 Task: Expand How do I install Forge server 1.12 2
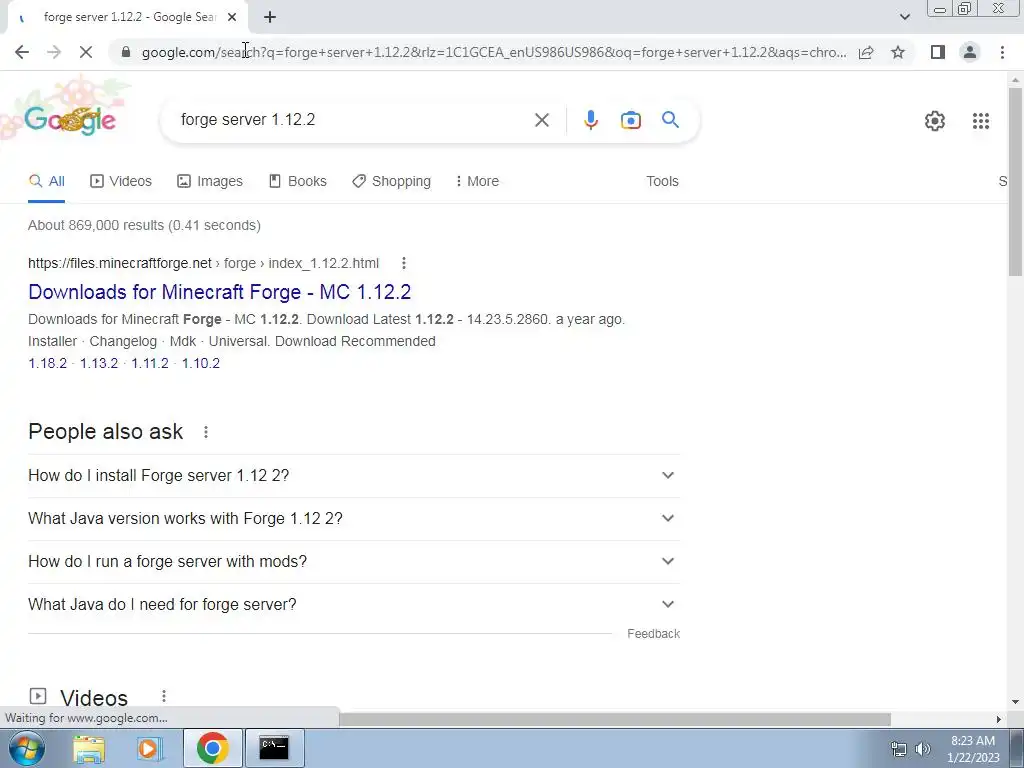(x=354, y=475)
